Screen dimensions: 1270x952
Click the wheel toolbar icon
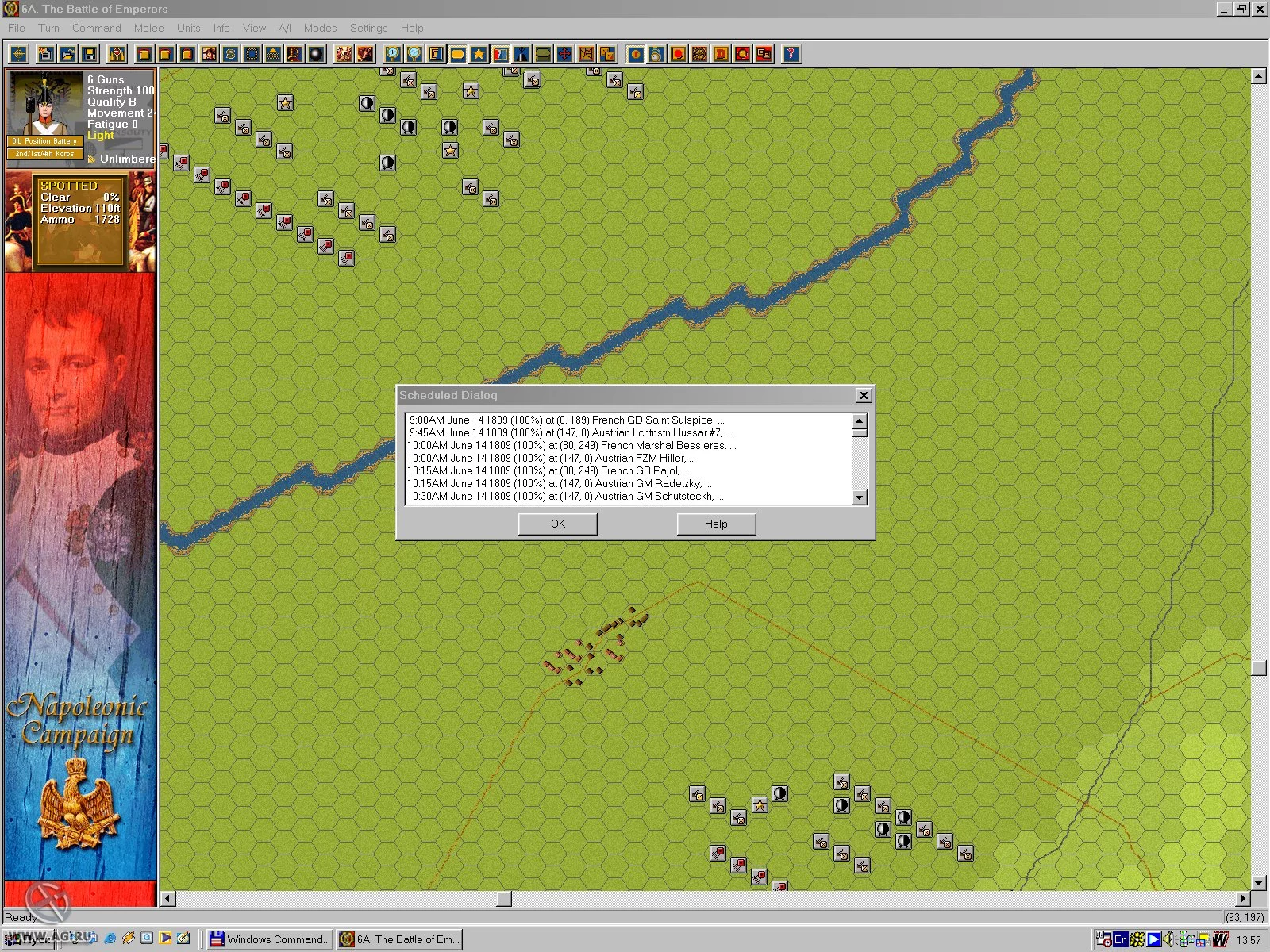pos(699,54)
